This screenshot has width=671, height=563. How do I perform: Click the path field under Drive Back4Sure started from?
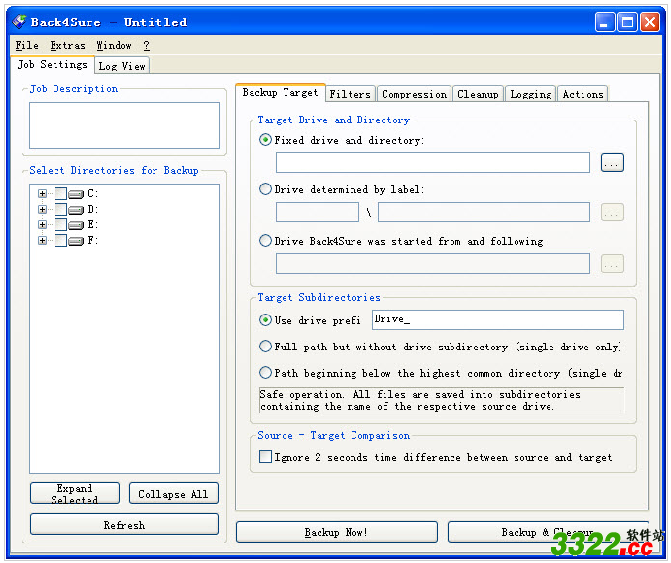coord(433,264)
